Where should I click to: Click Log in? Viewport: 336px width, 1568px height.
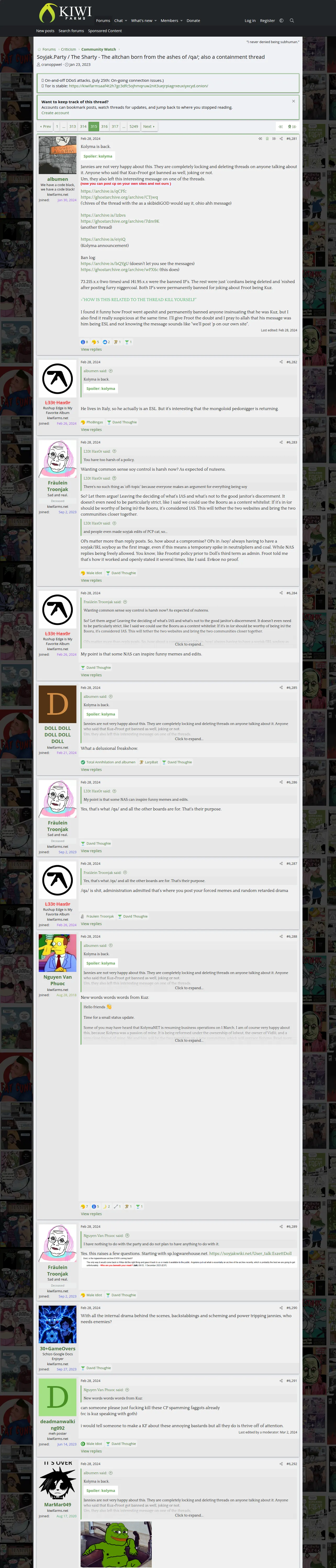coord(250,21)
